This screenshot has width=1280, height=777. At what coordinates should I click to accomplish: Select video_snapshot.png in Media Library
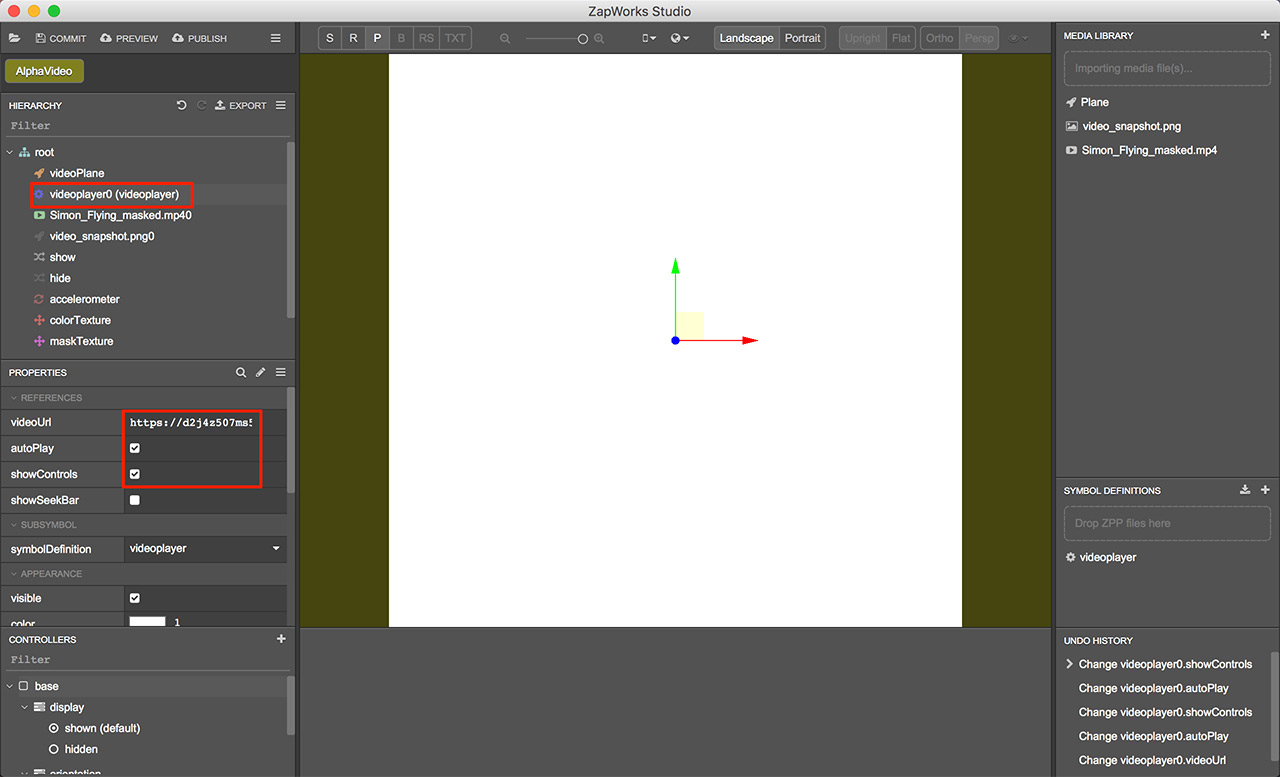[1131, 126]
